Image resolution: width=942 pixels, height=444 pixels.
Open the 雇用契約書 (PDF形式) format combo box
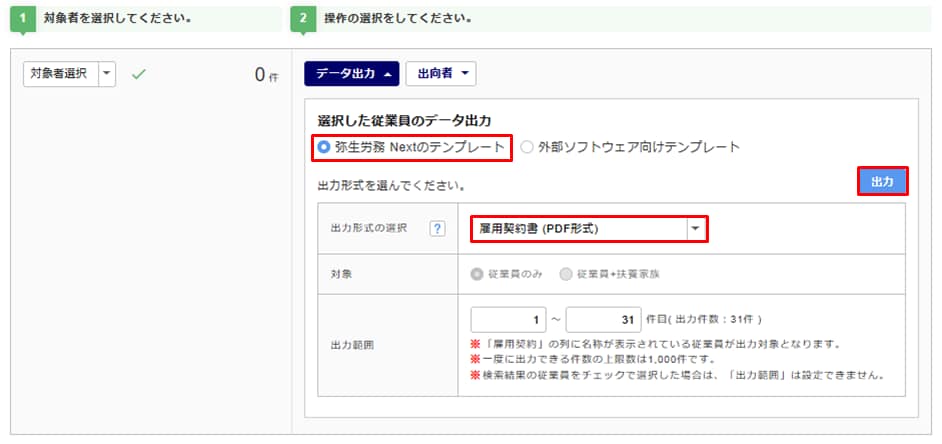pos(589,229)
